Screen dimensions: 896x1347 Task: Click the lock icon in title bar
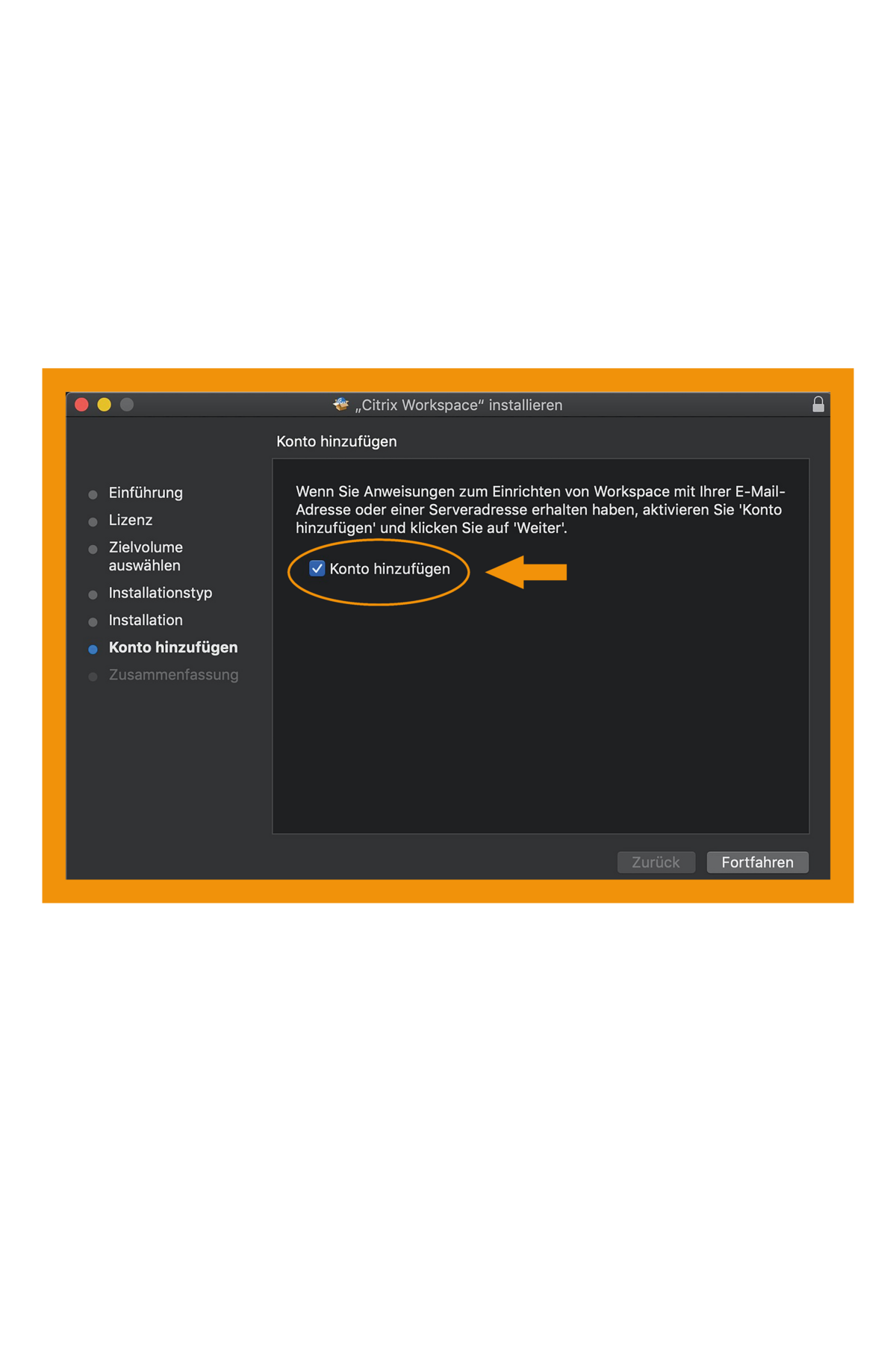[x=818, y=404]
